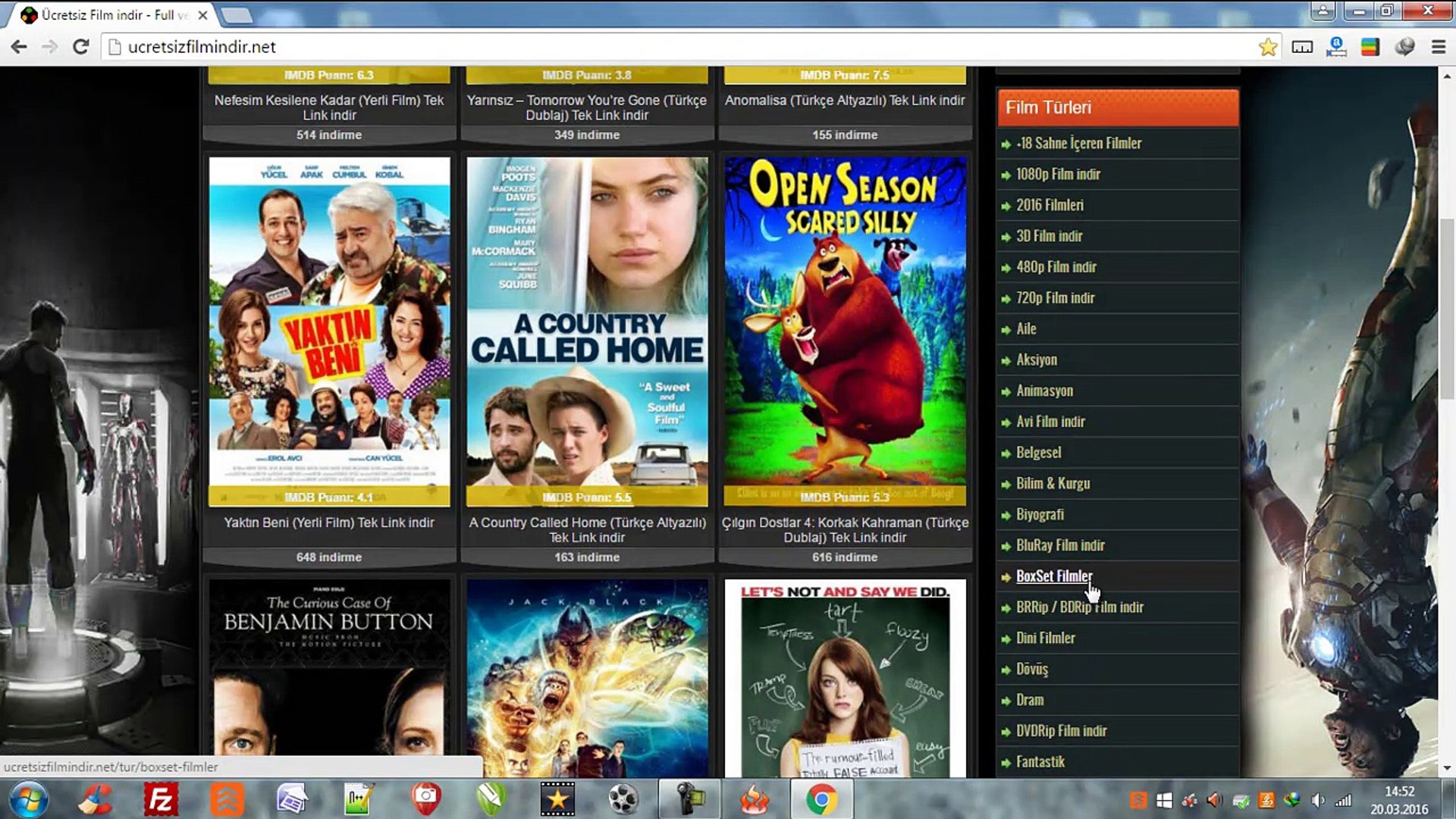The image size is (1456, 819).
Task: Open the Yaktın Beni movie poster
Action: click(x=329, y=331)
